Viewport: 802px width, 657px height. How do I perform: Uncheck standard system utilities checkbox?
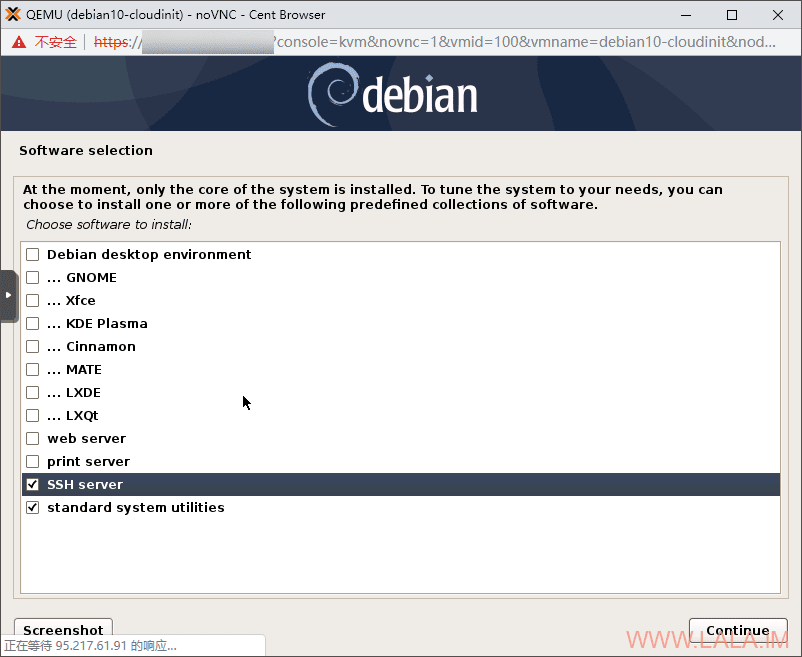tap(33, 508)
